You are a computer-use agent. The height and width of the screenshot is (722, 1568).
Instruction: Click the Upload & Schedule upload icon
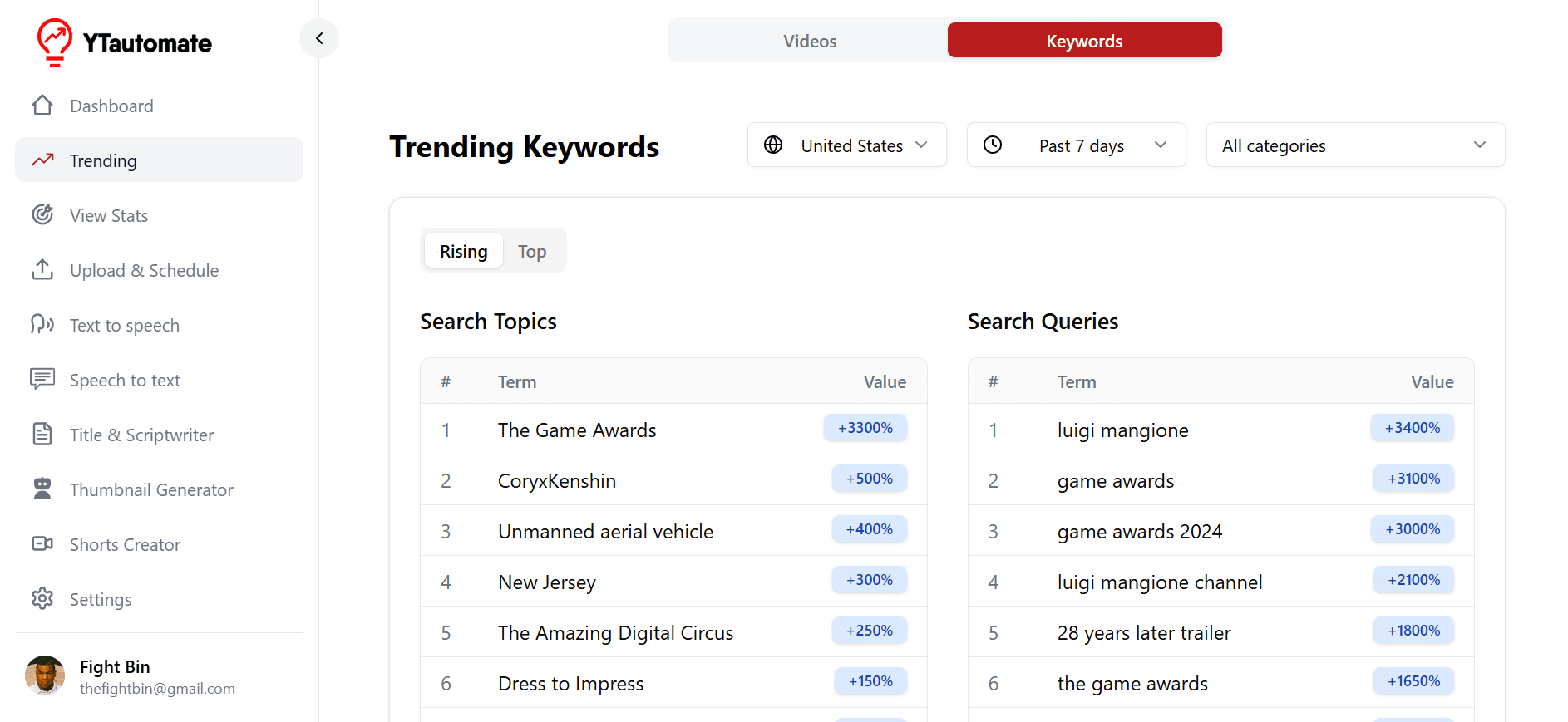42,269
